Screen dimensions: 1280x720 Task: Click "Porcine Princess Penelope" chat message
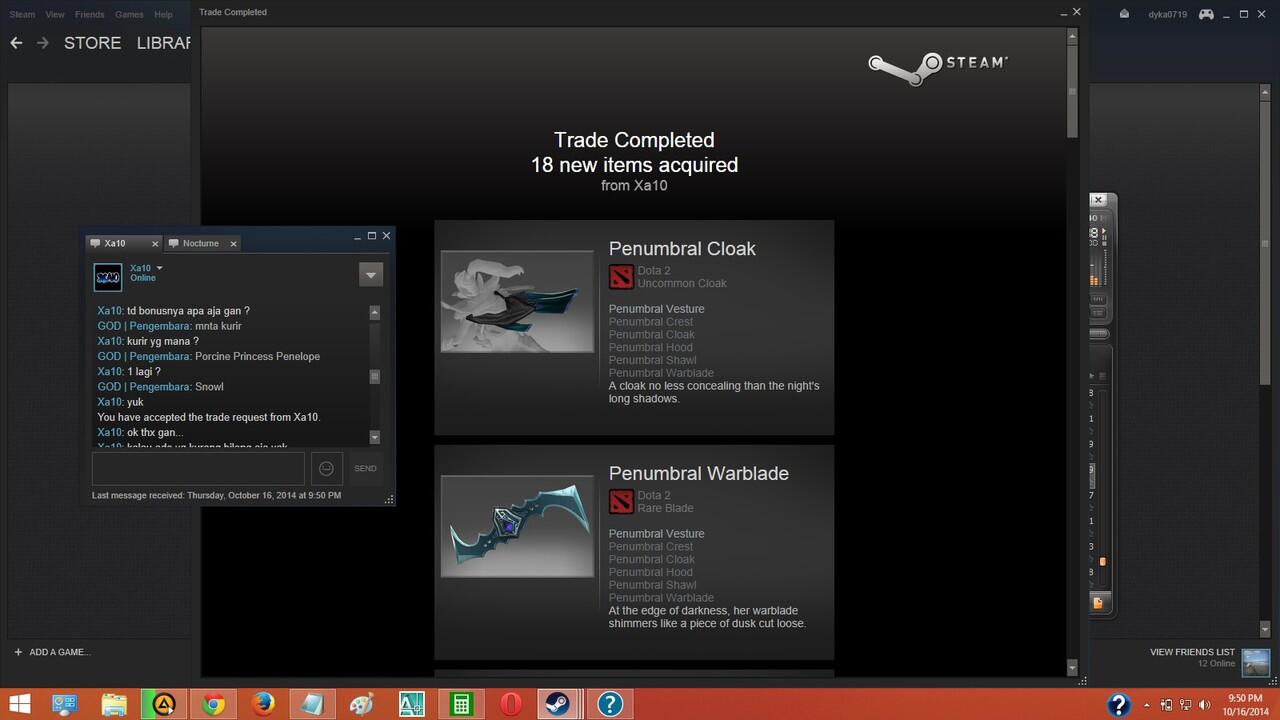(x=257, y=356)
